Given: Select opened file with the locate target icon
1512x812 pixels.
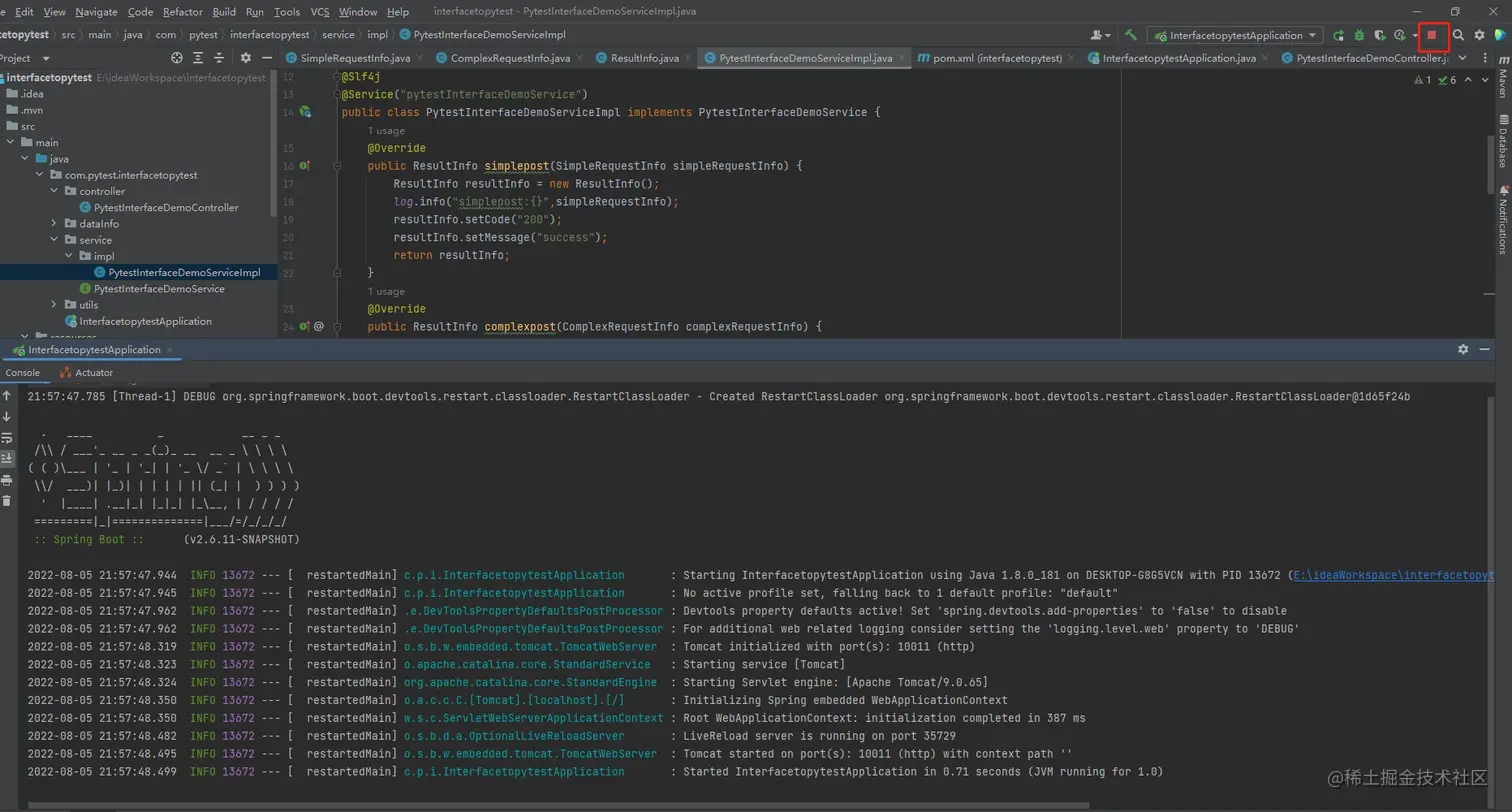Looking at the screenshot, I should pyautogui.click(x=177, y=58).
